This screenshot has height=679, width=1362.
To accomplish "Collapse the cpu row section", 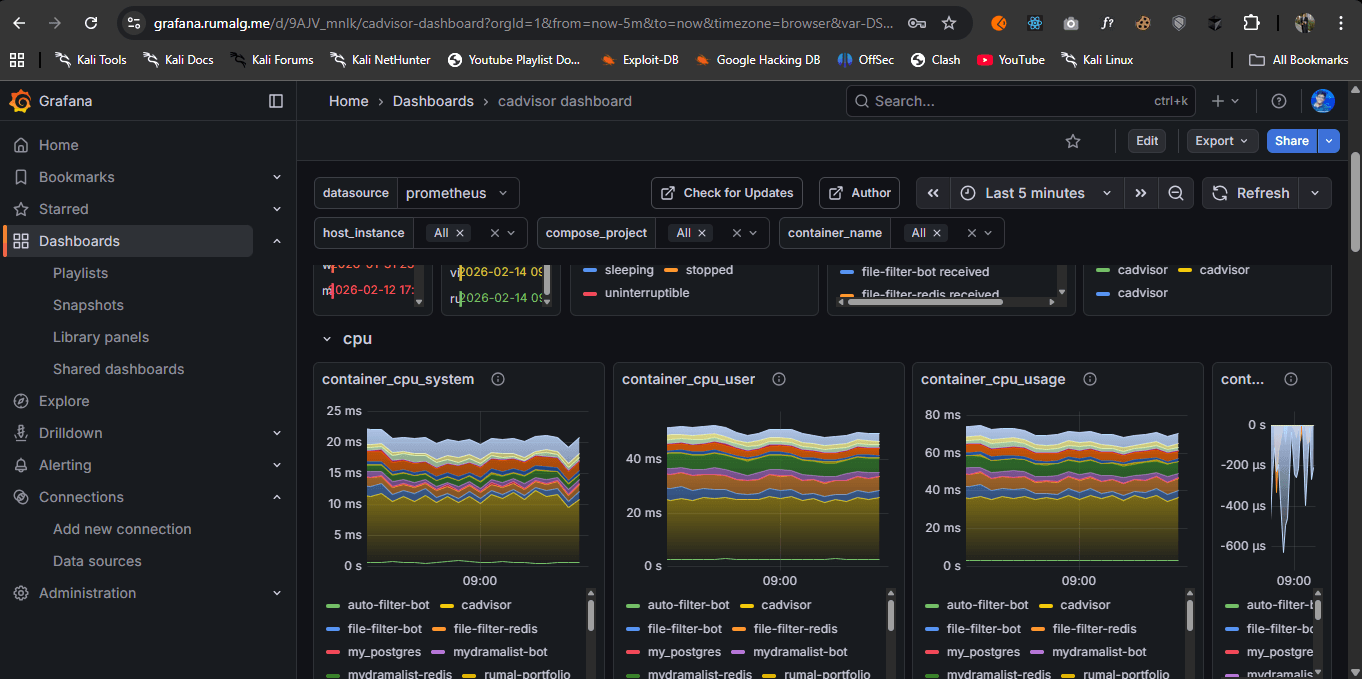I will click(x=326, y=338).
